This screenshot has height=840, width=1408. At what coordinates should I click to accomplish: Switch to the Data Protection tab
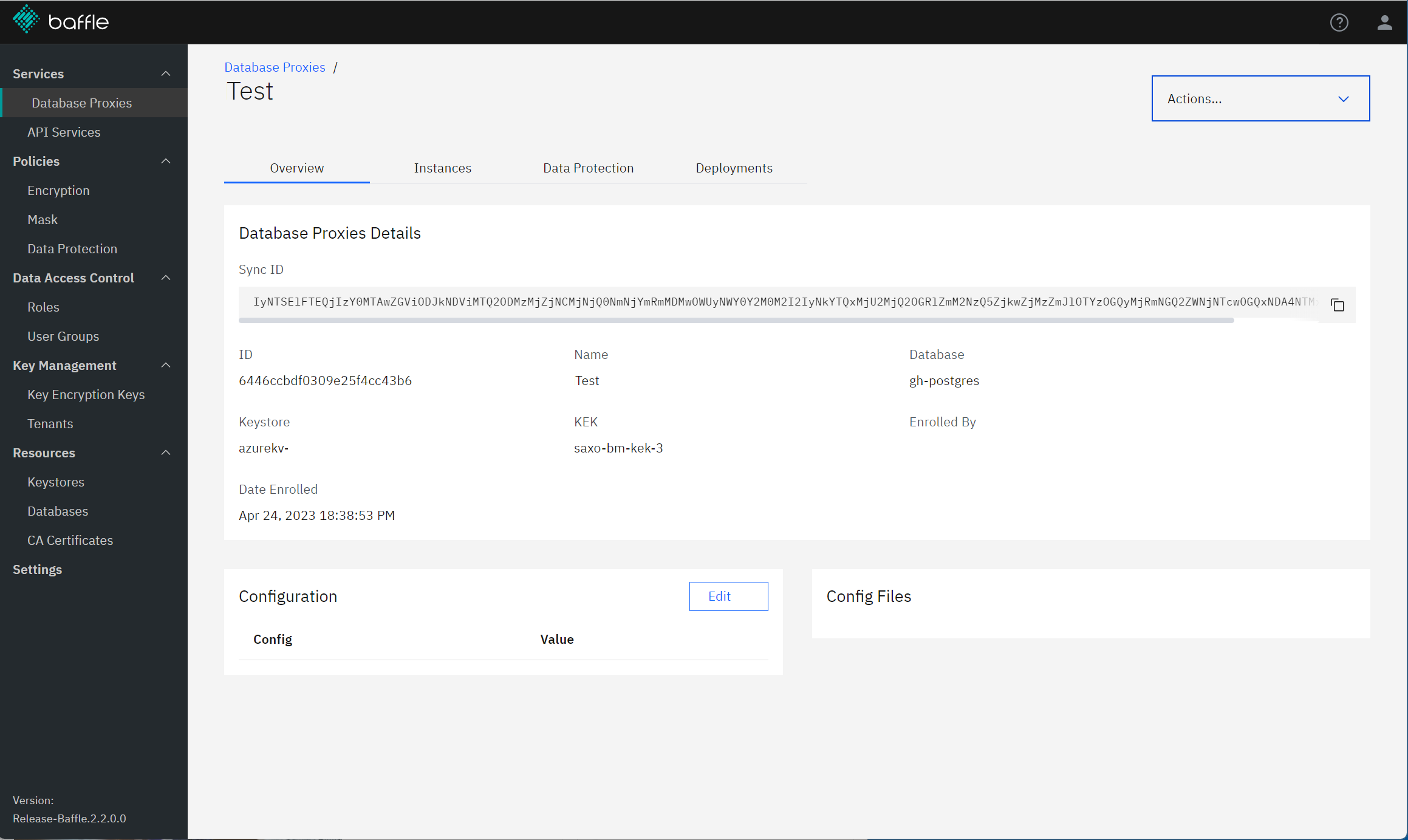pos(588,168)
